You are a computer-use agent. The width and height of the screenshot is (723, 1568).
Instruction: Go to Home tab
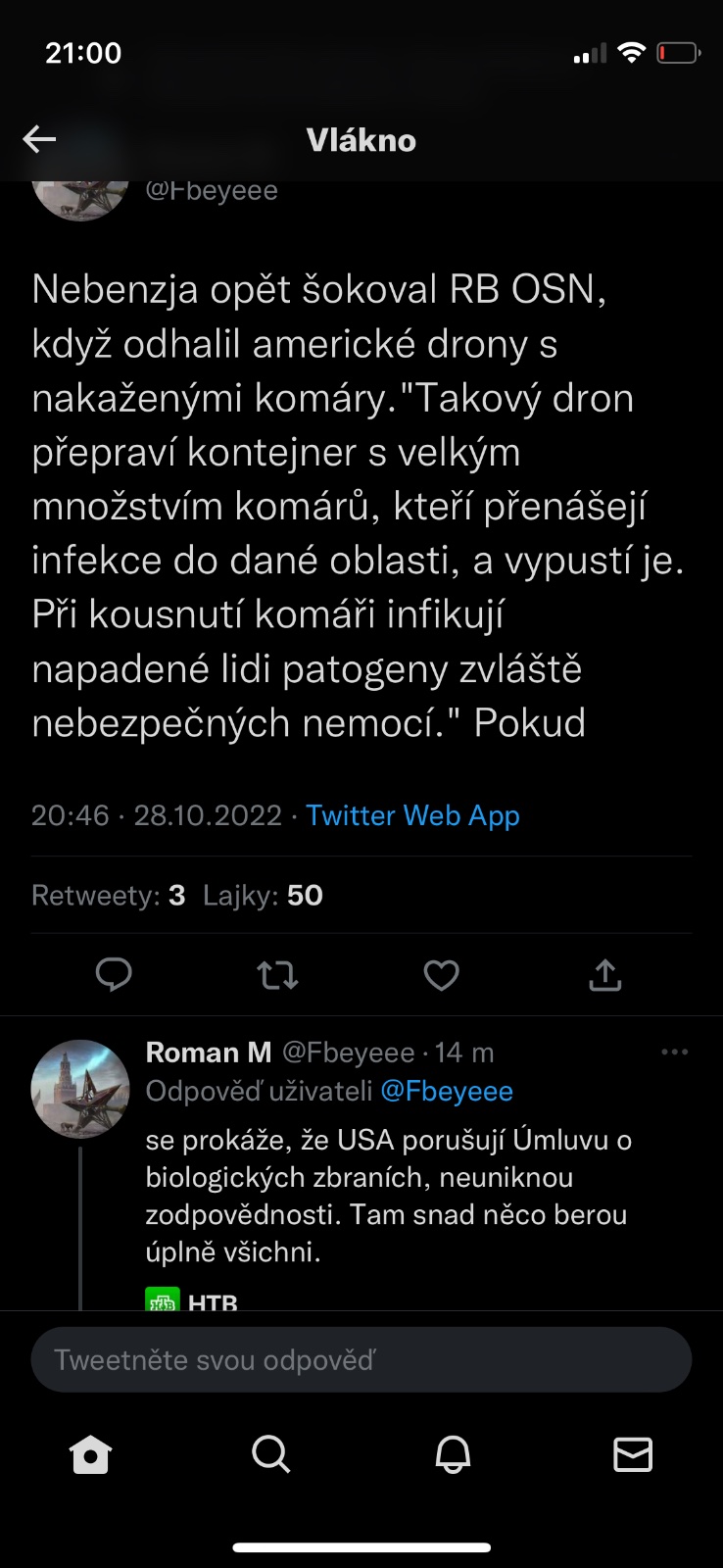pyautogui.click(x=91, y=1454)
